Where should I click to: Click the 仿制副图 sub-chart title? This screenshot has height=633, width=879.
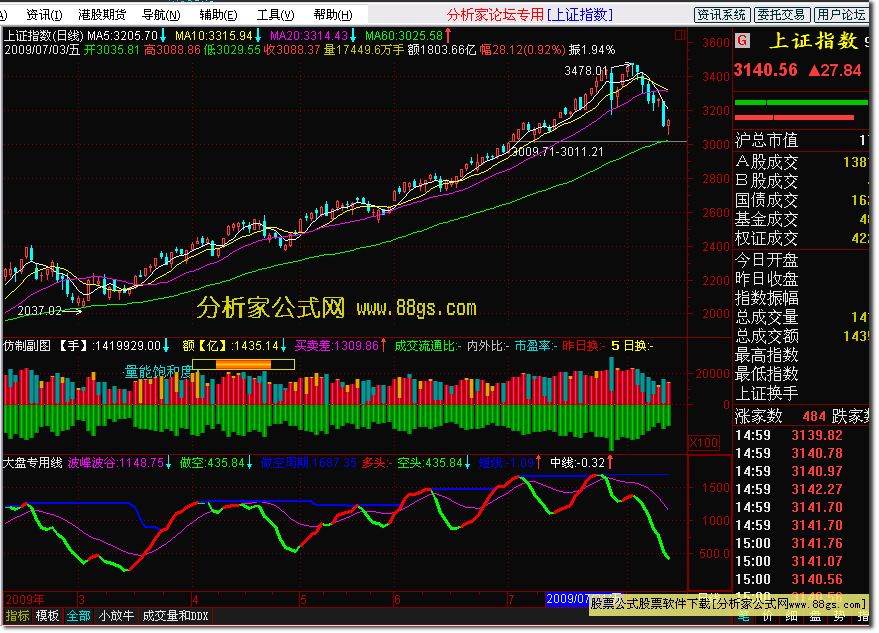click(x=27, y=346)
